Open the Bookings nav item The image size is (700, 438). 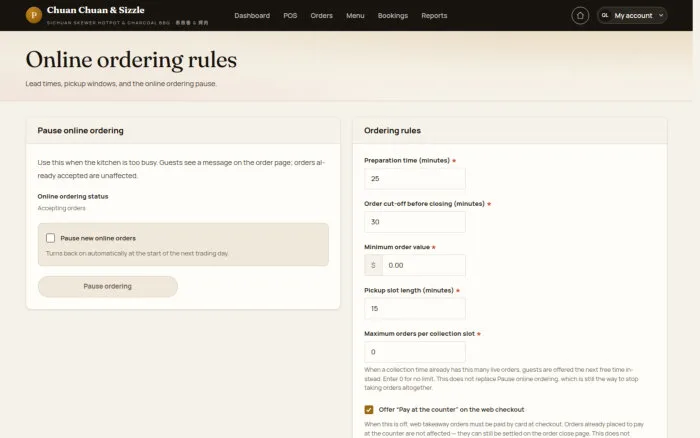[x=392, y=16]
